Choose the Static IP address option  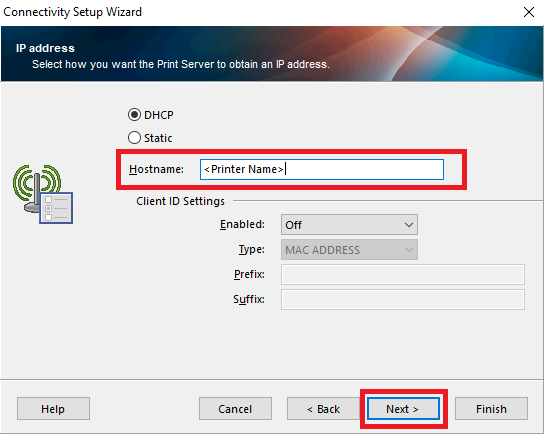(134, 138)
